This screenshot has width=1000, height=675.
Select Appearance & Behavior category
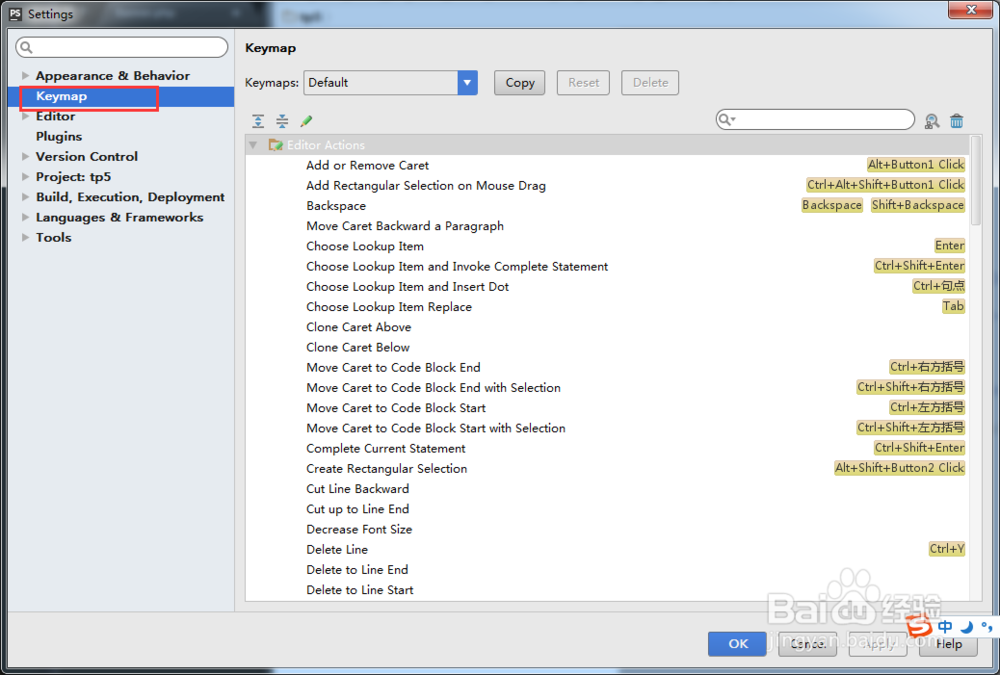pos(113,75)
